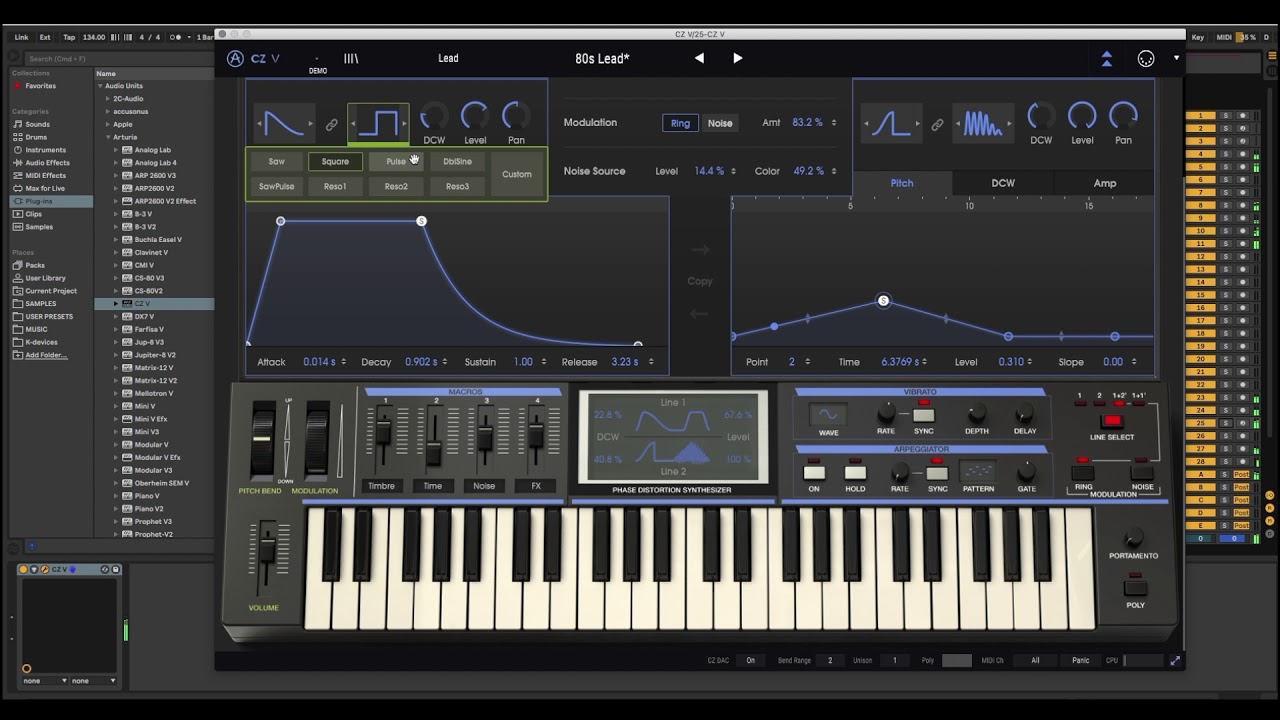The height and width of the screenshot is (720, 1280).
Task: Adjust the Attack time stepper
Action: coord(344,362)
